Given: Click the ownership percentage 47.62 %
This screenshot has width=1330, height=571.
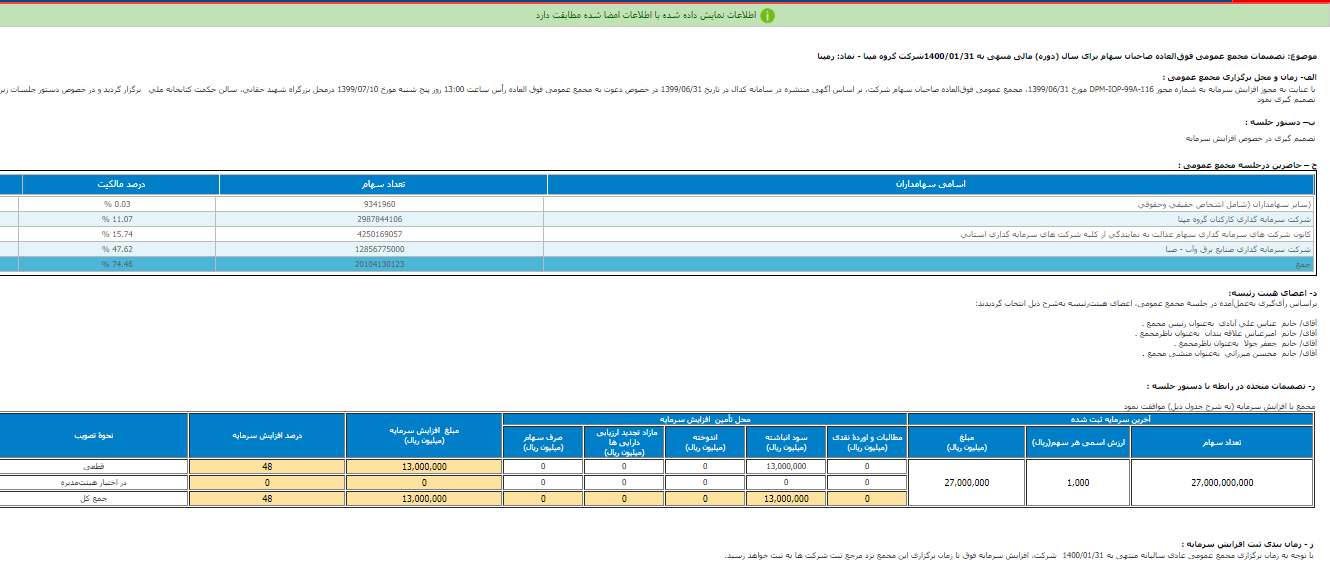Looking at the screenshot, I should click(119, 249).
